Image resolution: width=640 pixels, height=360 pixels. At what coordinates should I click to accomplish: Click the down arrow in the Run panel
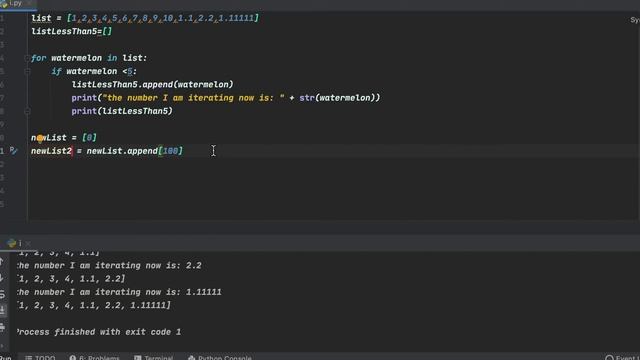(2, 278)
